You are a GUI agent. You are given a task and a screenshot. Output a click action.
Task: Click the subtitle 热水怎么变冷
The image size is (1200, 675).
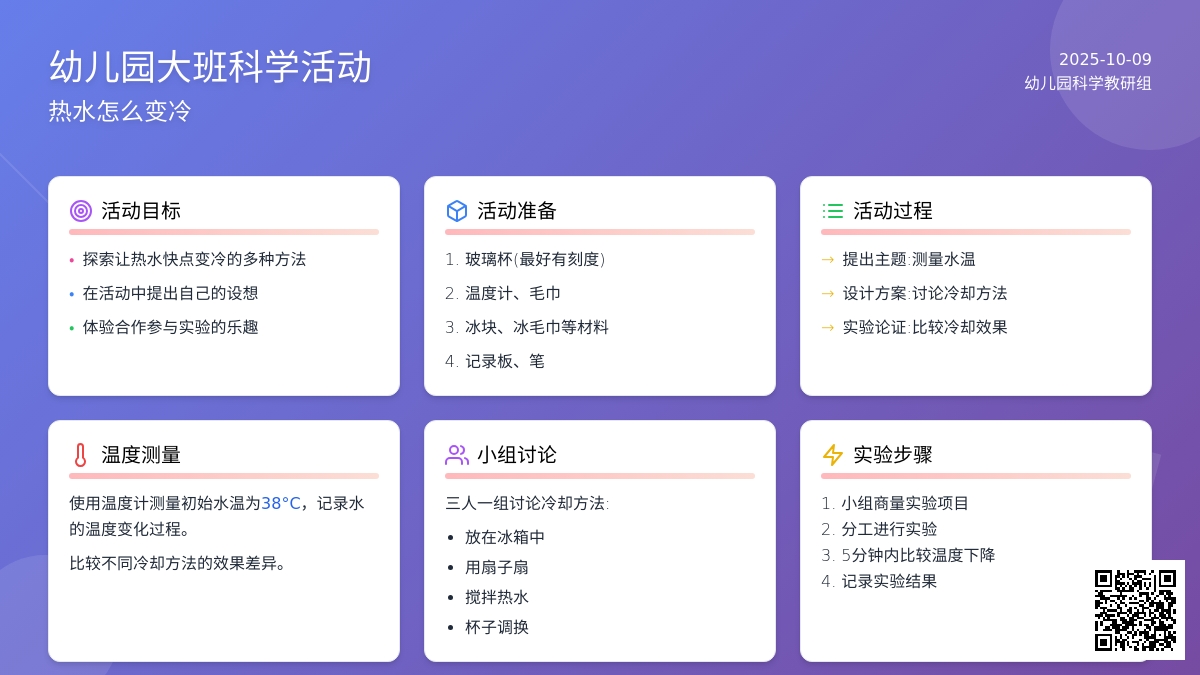click(119, 111)
